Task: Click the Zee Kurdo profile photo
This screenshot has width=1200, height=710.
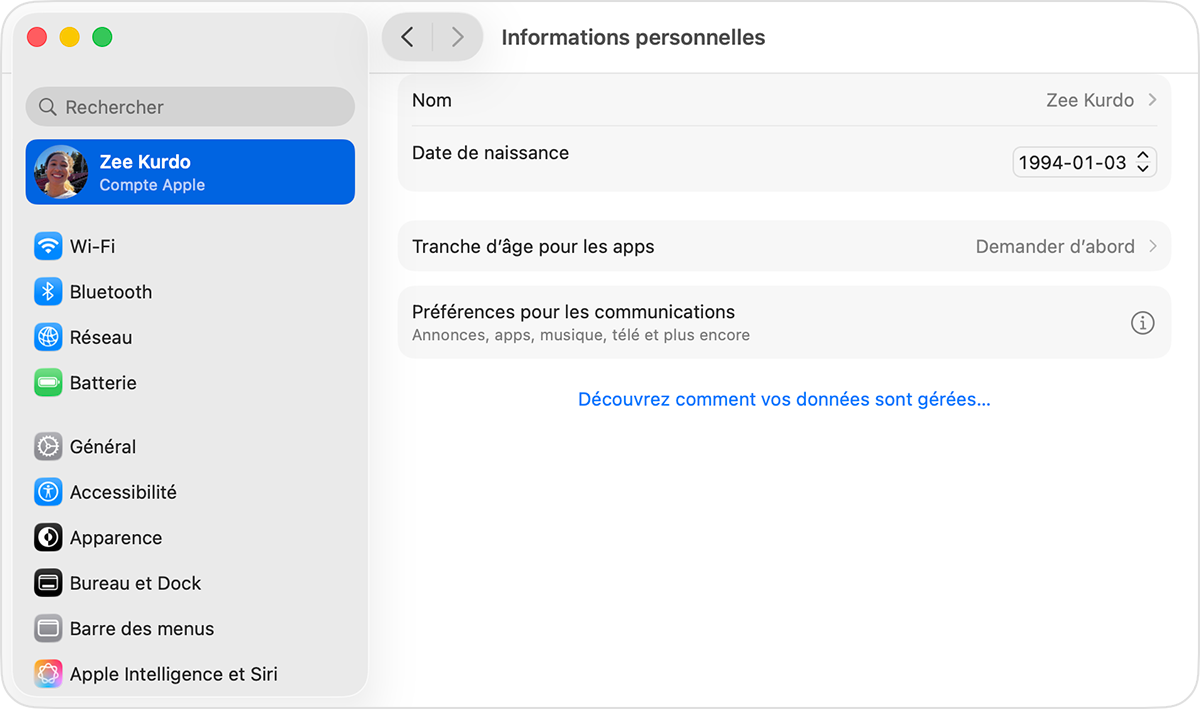Action: tap(60, 171)
